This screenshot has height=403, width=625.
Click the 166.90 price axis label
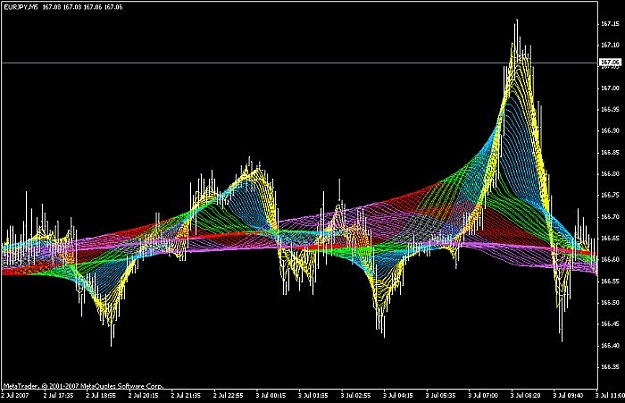tap(610, 131)
